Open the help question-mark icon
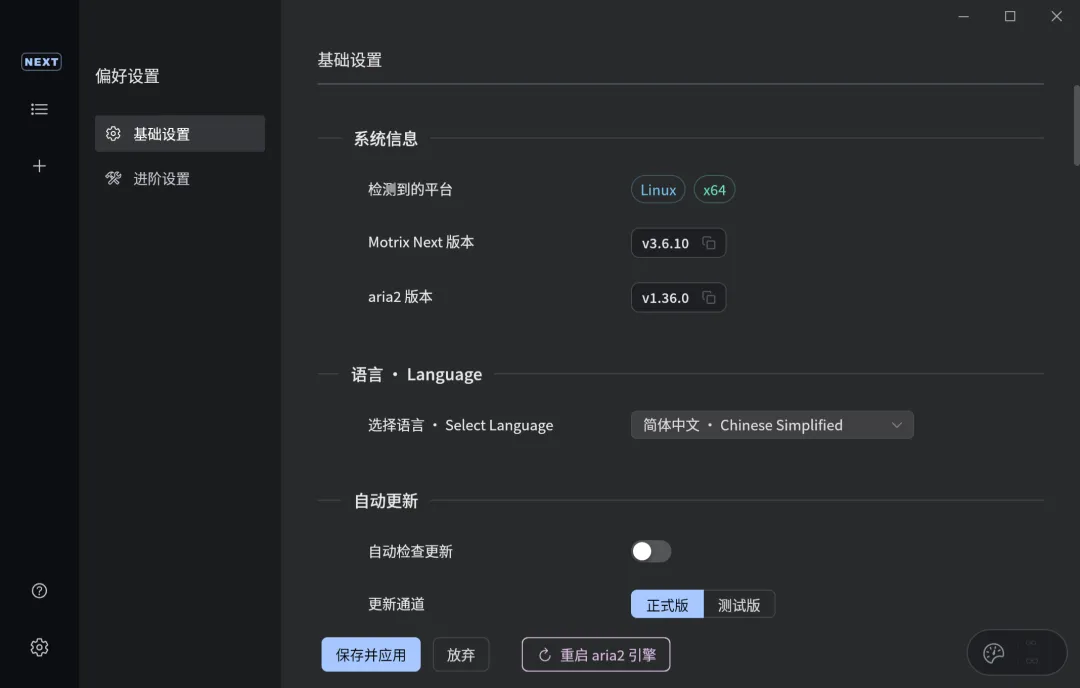 click(39, 591)
